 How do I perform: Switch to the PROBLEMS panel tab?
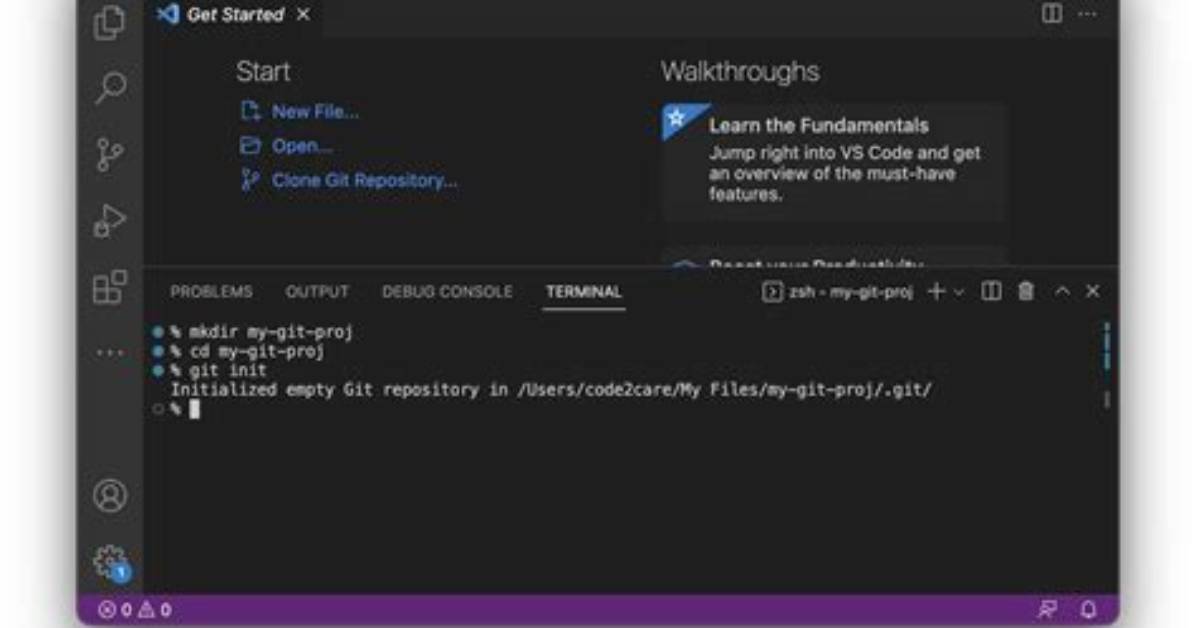point(211,291)
